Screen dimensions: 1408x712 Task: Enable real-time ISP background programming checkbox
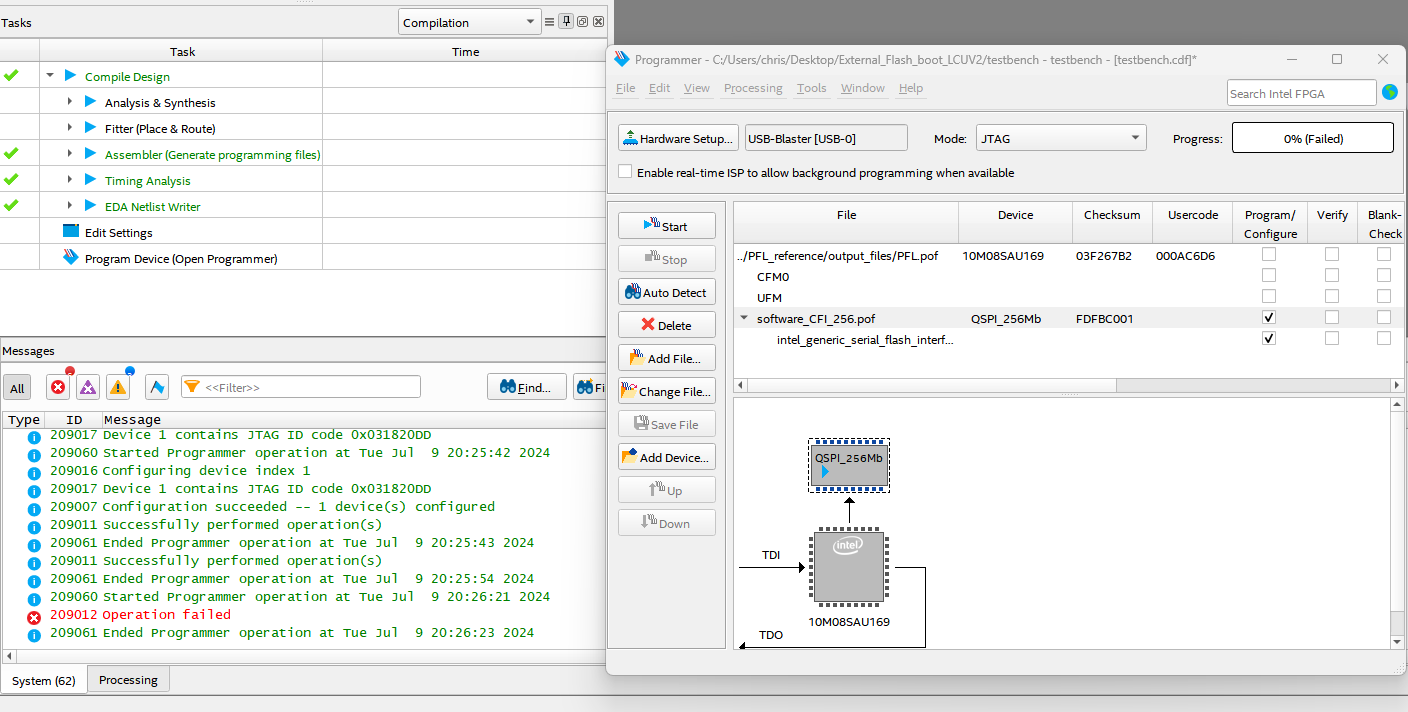[625, 172]
